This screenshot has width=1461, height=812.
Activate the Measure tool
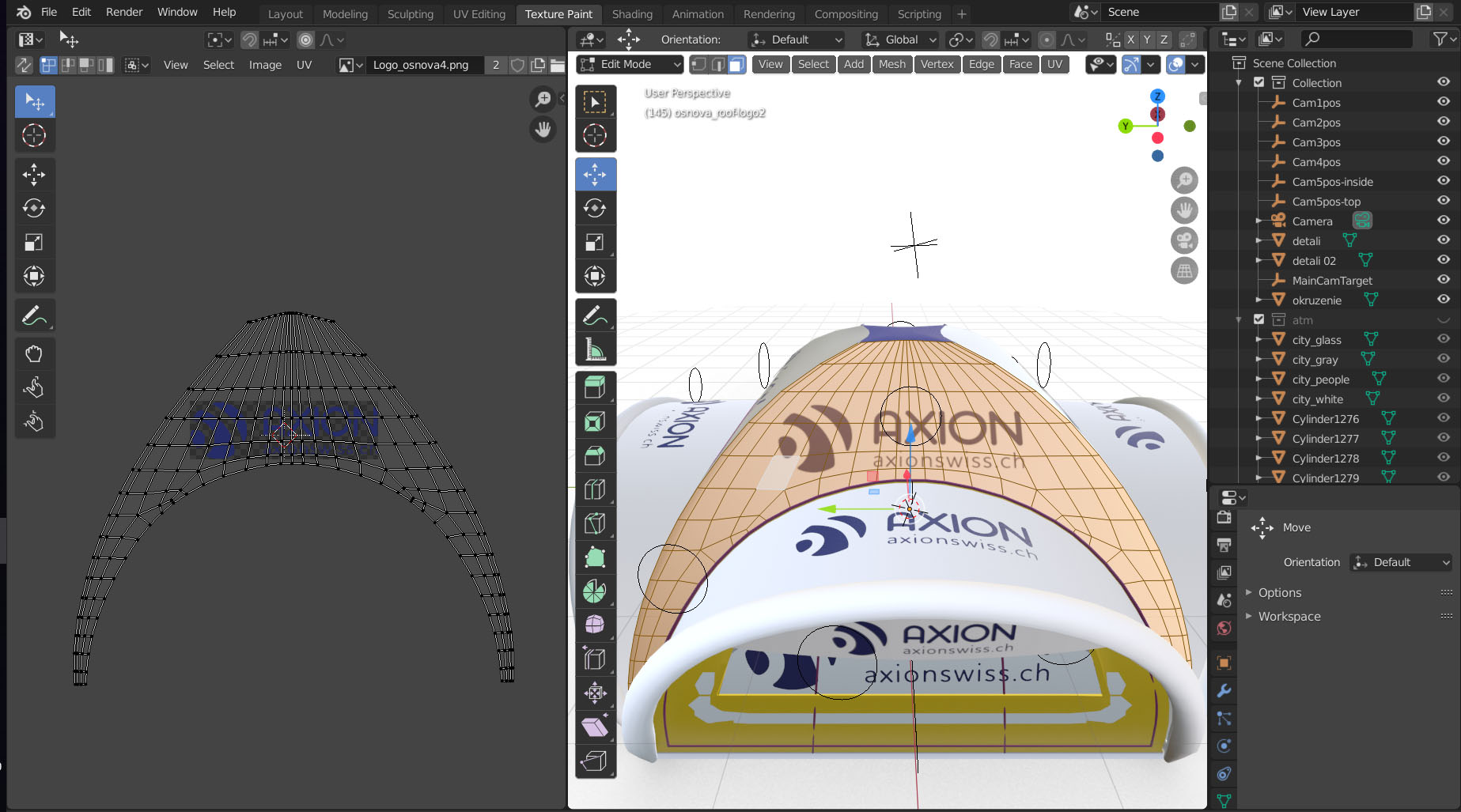(x=595, y=349)
